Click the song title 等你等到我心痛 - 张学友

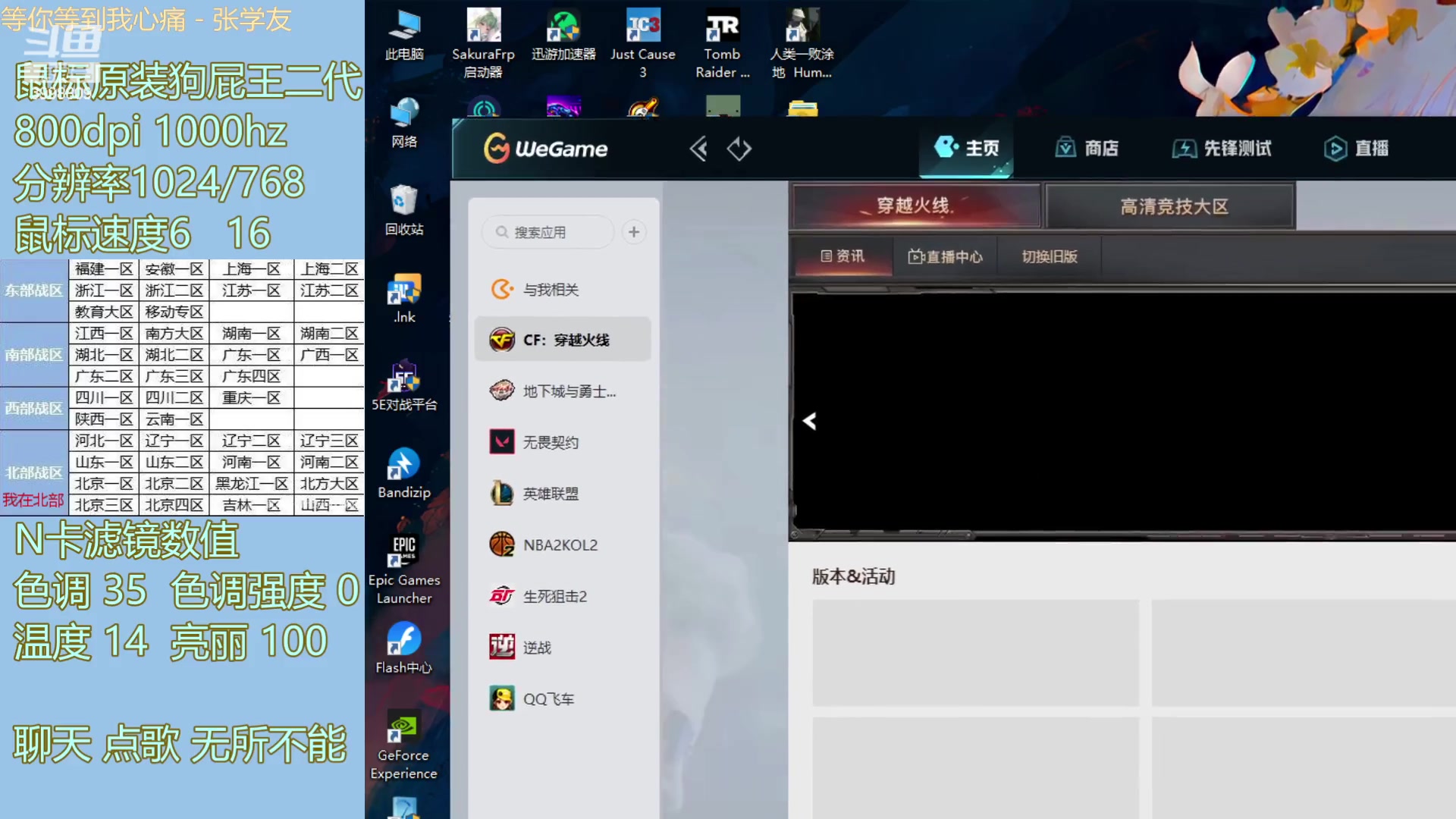pyautogui.click(x=146, y=19)
